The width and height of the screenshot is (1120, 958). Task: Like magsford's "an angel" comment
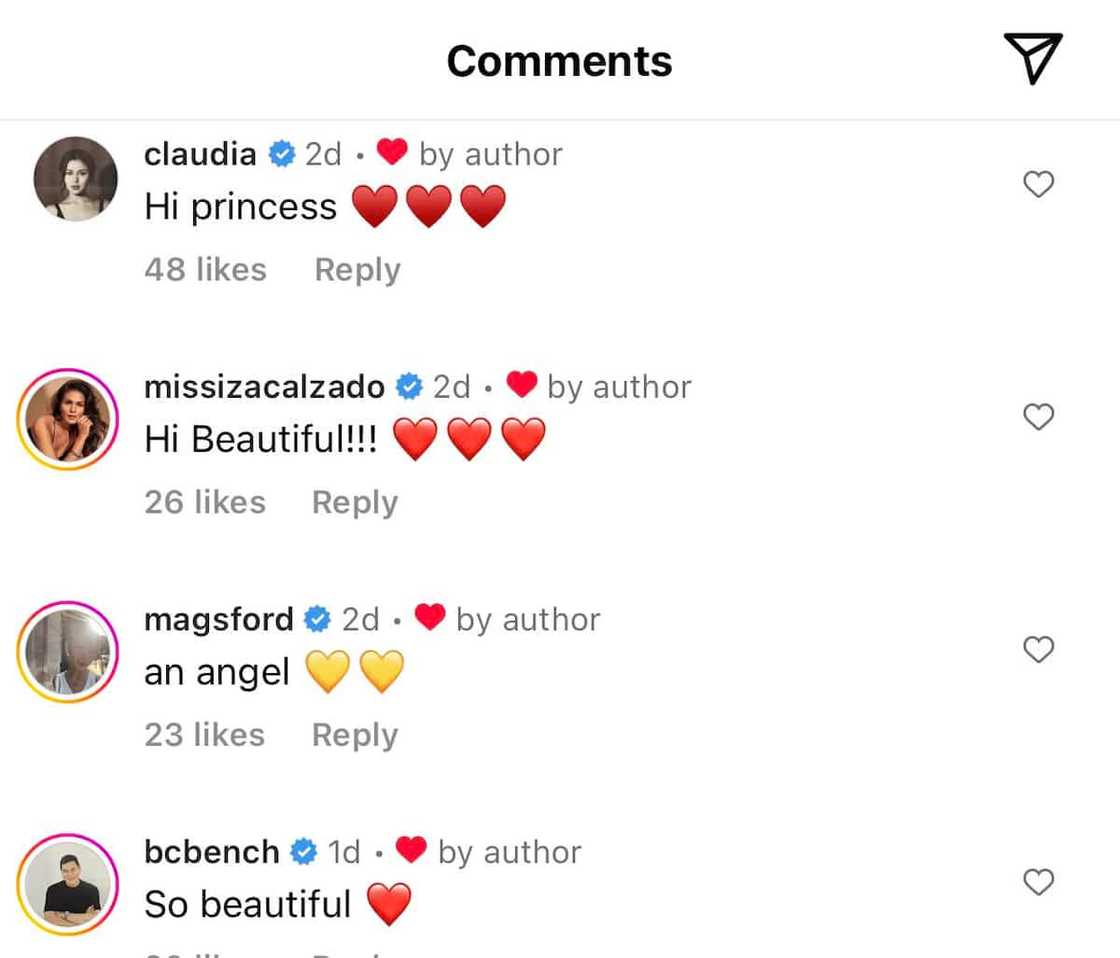[x=1039, y=650]
